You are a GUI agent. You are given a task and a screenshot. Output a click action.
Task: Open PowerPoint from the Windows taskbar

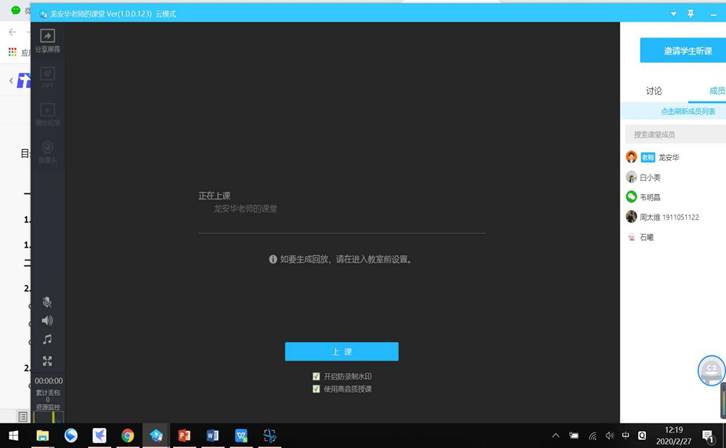[184, 436]
